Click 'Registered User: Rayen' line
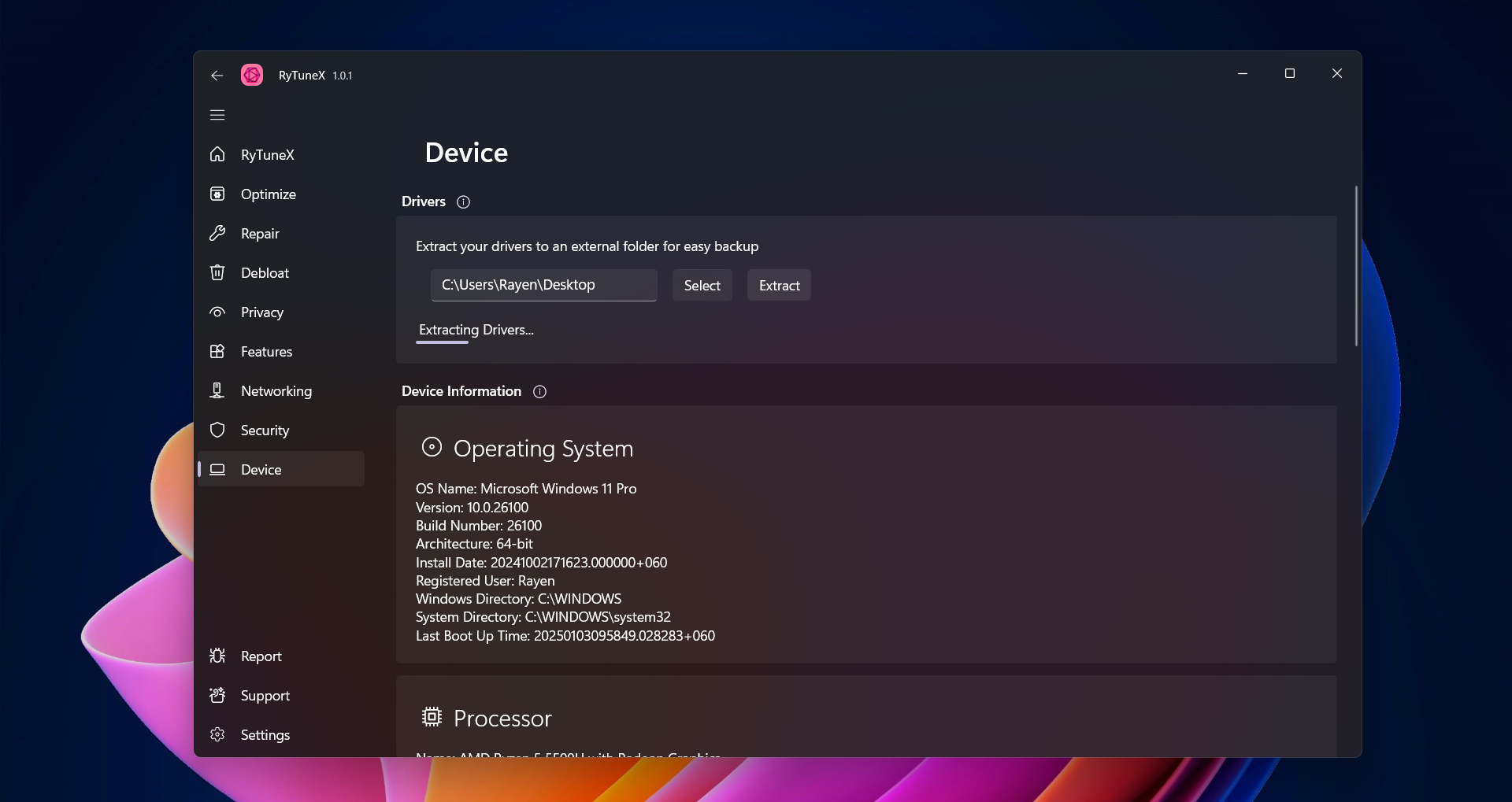1512x802 pixels. pyautogui.click(x=485, y=581)
